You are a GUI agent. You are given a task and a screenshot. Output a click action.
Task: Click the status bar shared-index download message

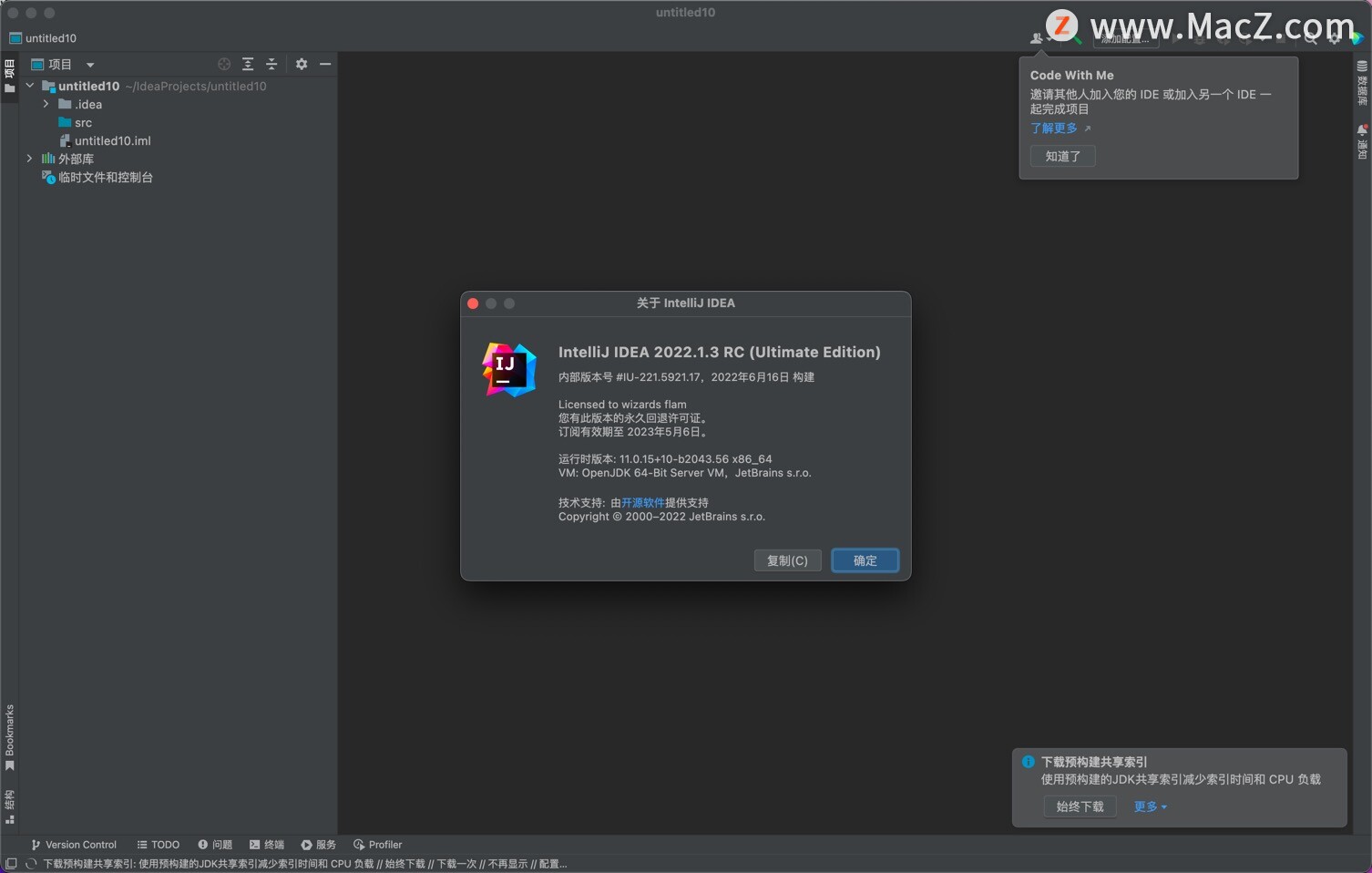pos(305,864)
